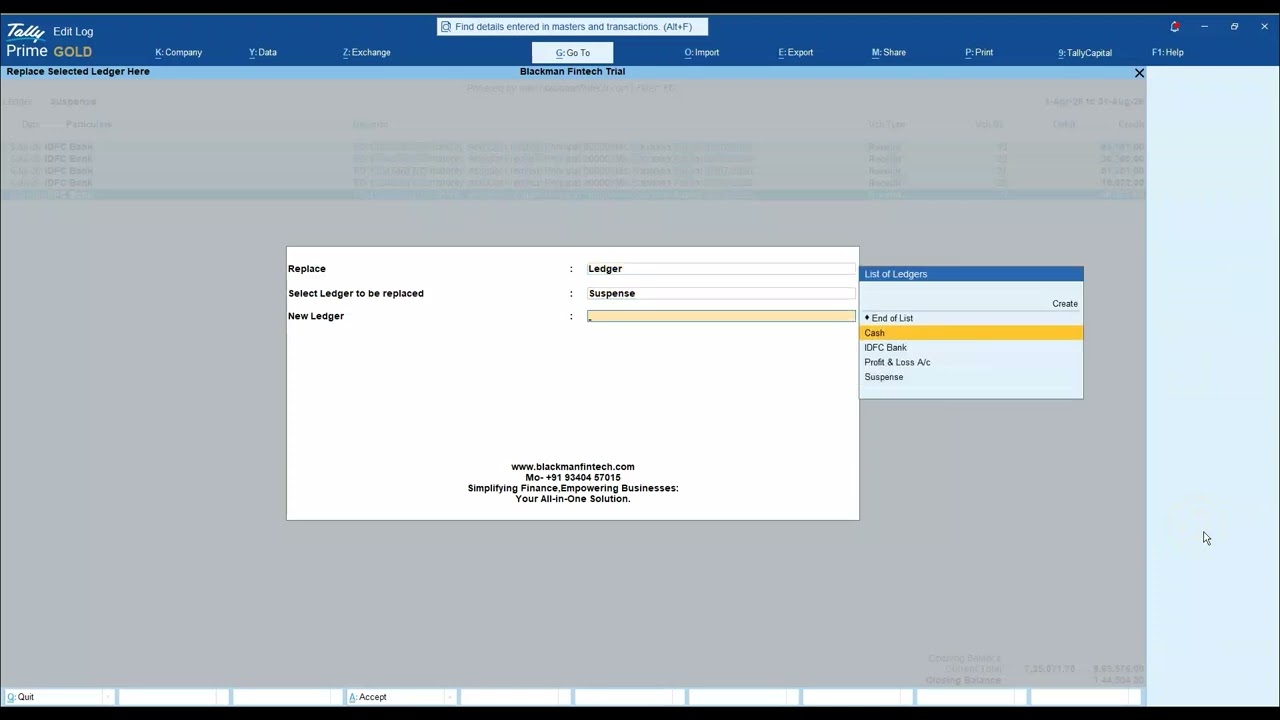Click the List of Ledgers header
The height and width of the screenshot is (720, 1280).
971,274
